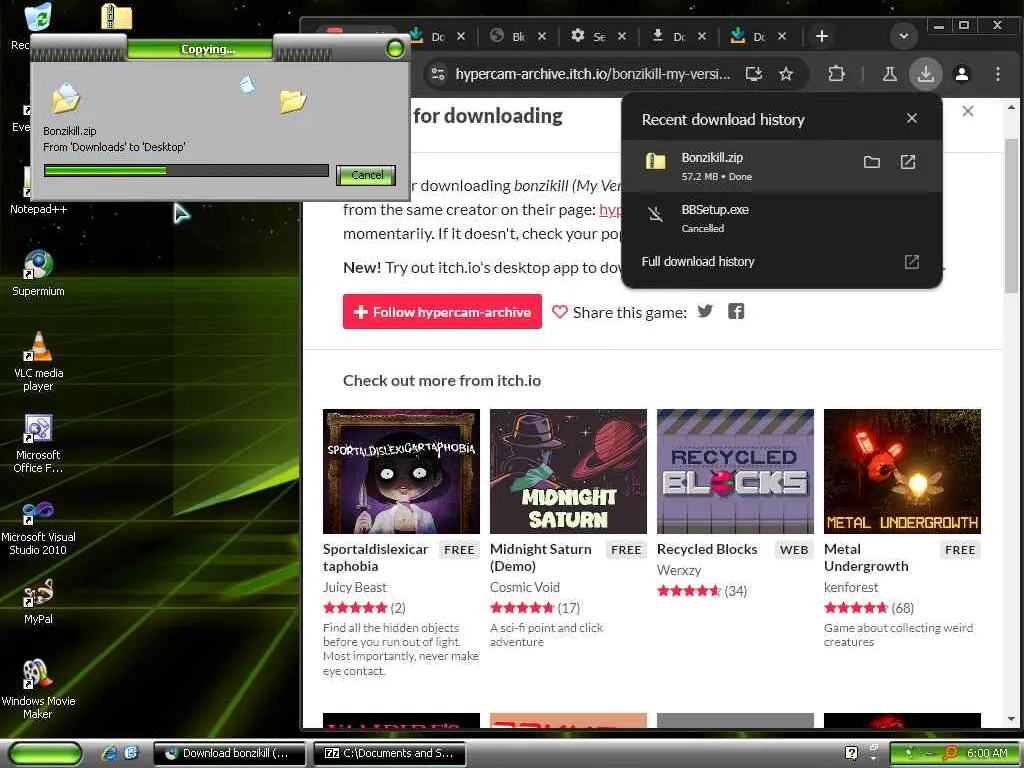The image size is (1024, 768).
Task: Open VLC media player desktop shortcut
Action: (38, 361)
